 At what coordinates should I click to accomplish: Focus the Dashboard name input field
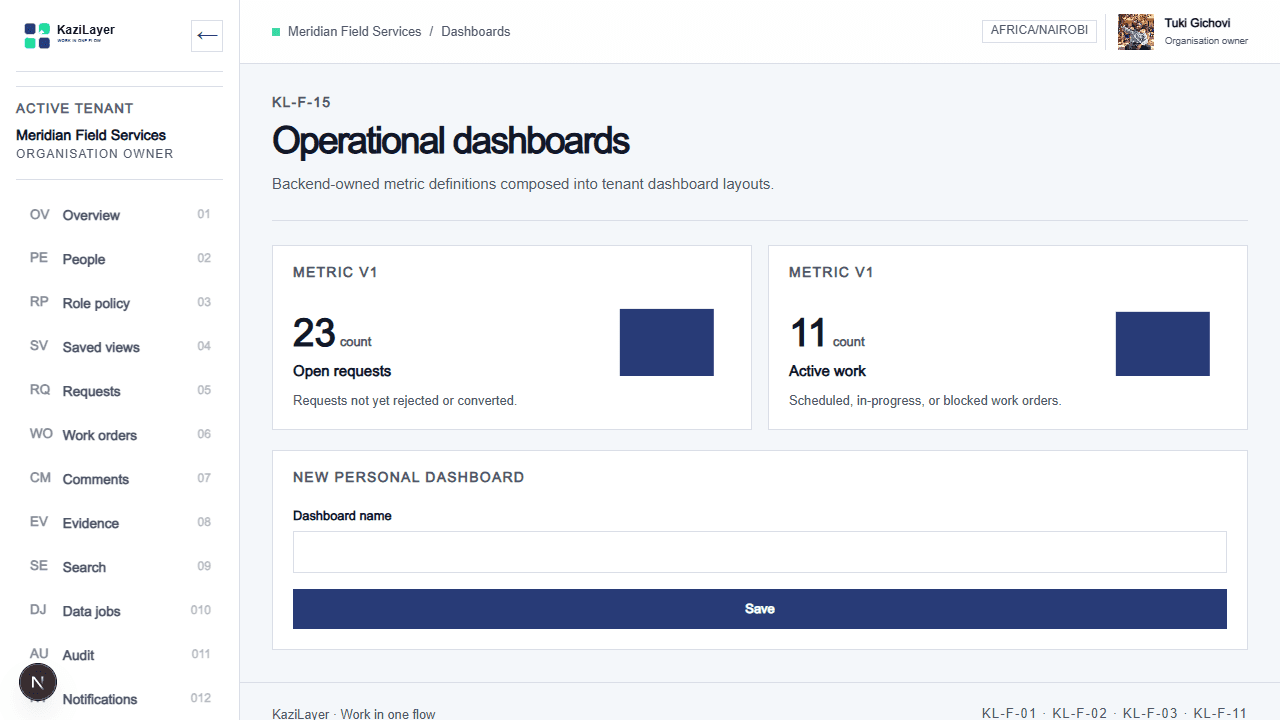760,552
